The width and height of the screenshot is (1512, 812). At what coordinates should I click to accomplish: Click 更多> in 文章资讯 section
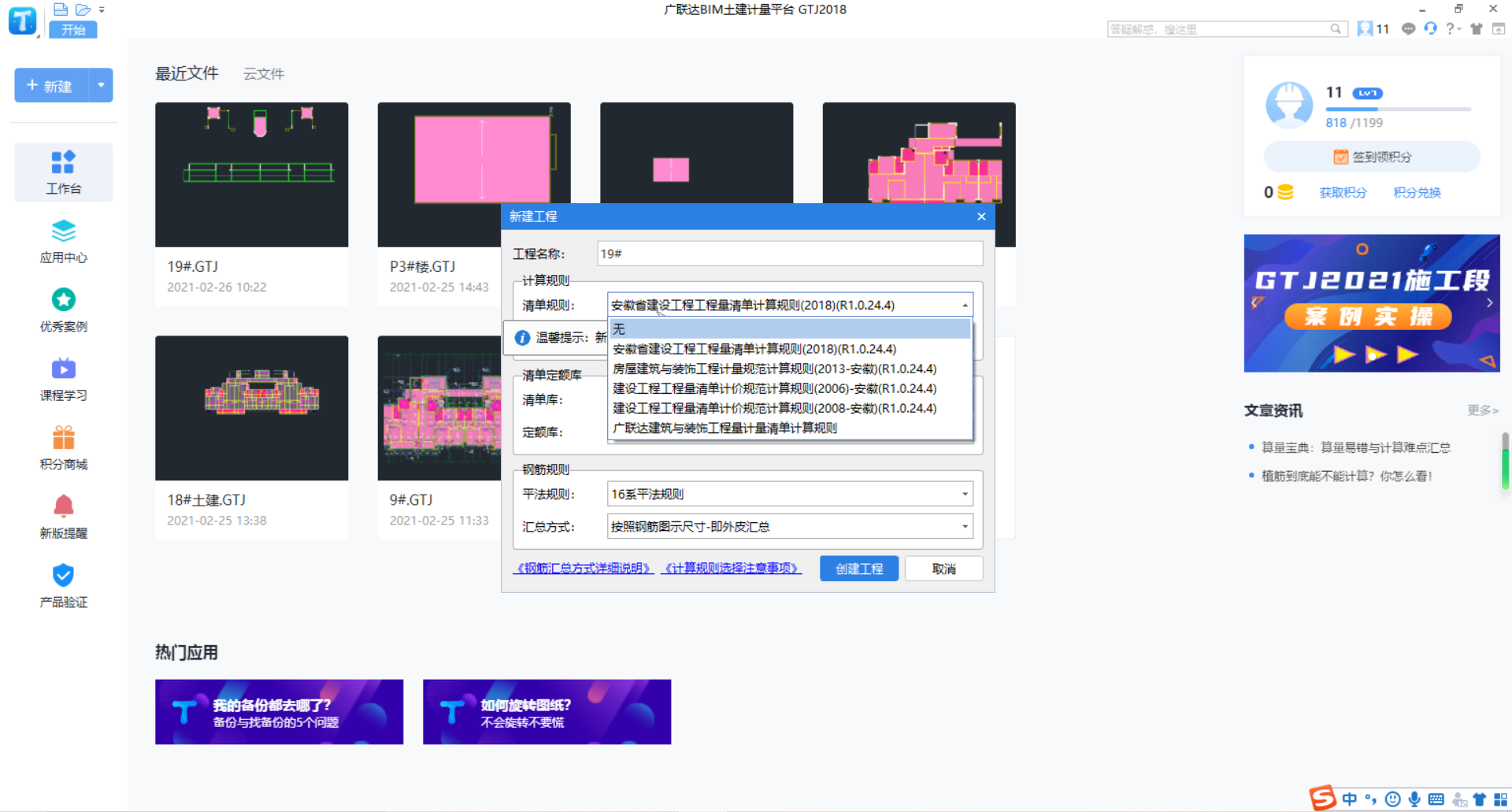coord(1482,410)
